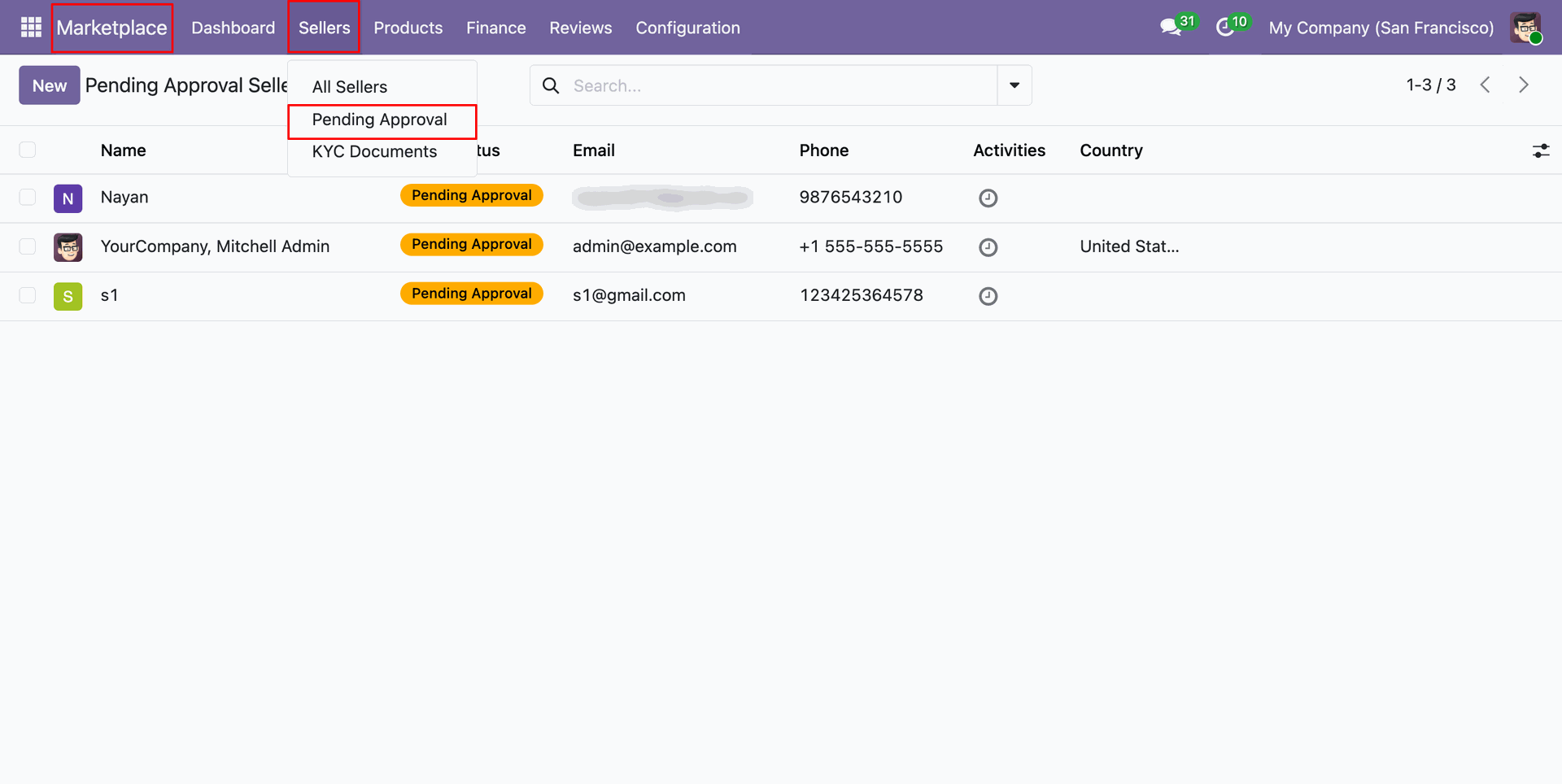Viewport: 1562px width, 784px height.
Task: Choose Pending Approval from the Sellers dropdown
Action: (x=382, y=120)
